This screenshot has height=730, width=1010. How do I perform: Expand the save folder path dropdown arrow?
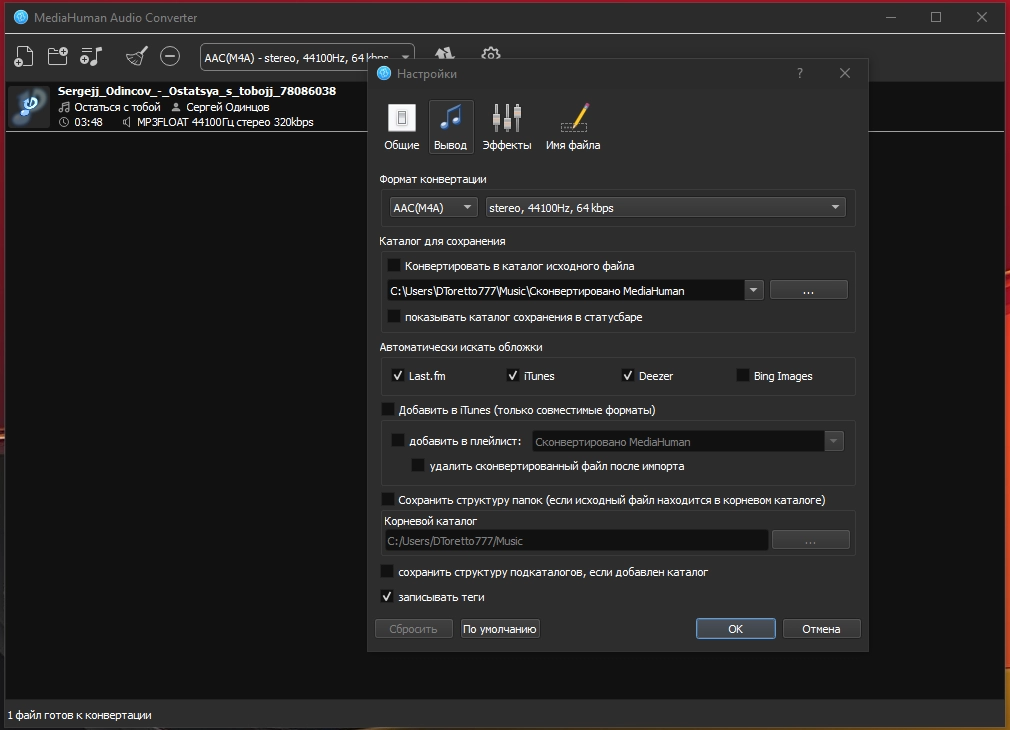tap(754, 291)
